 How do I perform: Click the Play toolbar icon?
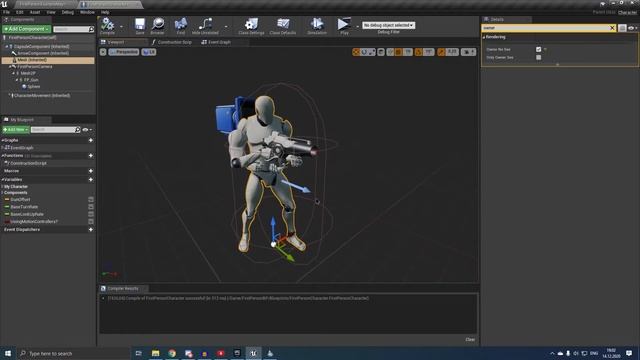[x=344, y=25]
